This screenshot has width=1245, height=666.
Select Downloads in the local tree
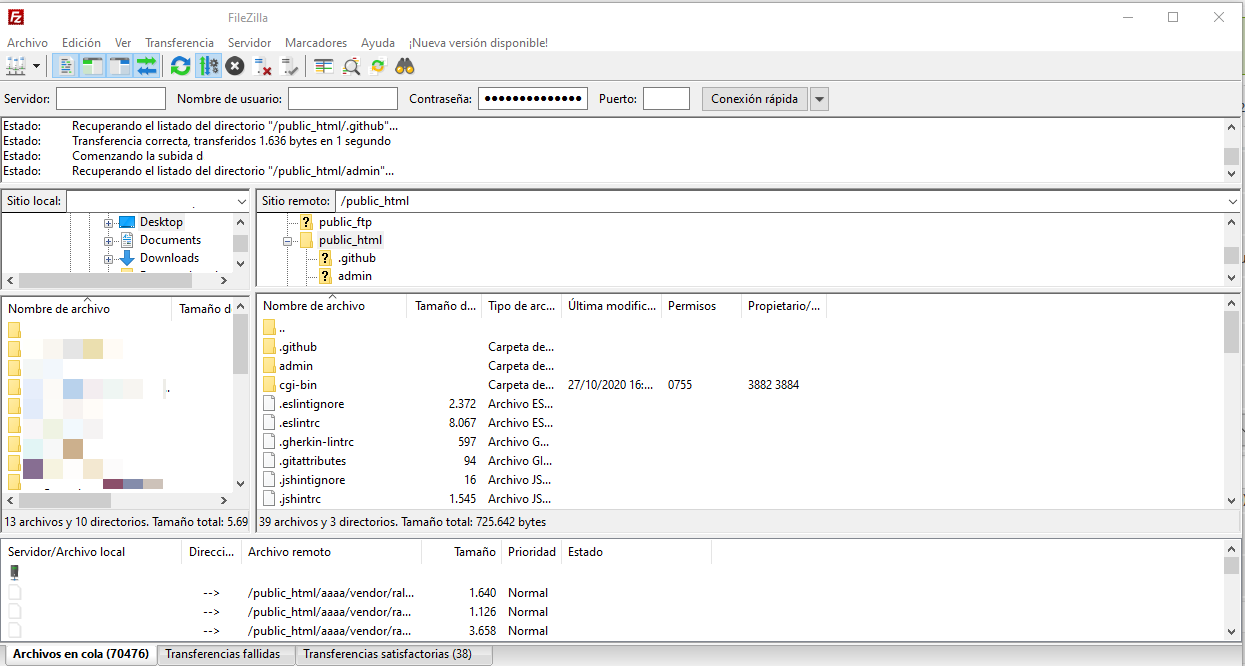(169, 258)
